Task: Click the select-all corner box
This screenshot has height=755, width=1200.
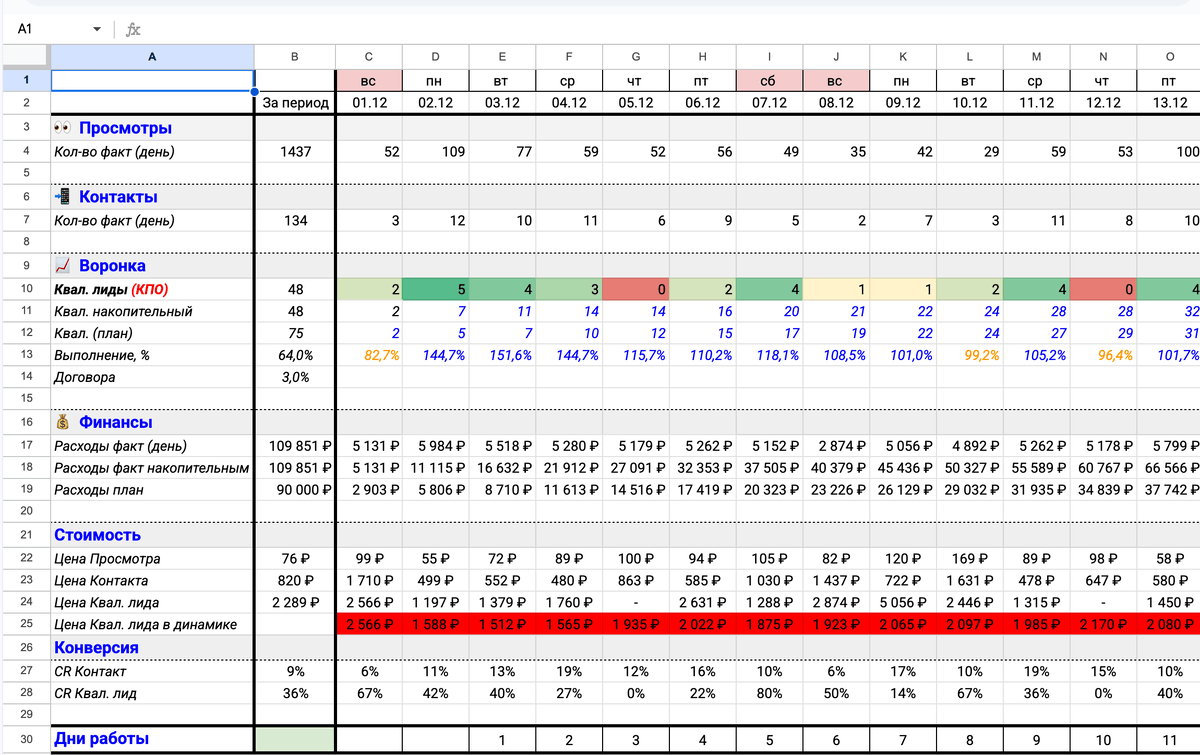Action: pyautogui.click(x=25, y=57)
